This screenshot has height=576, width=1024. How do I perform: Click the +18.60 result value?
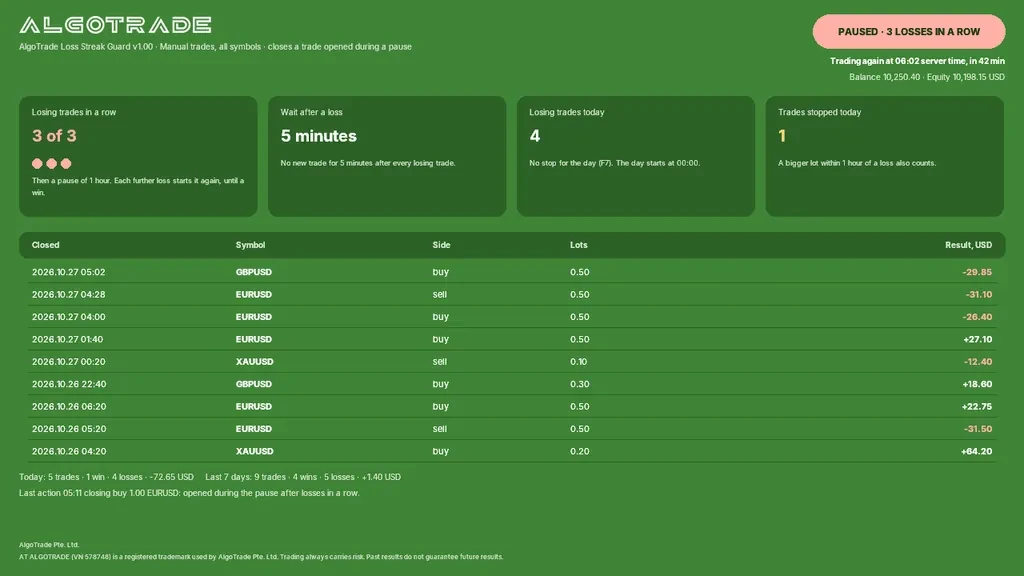point(977,384)
